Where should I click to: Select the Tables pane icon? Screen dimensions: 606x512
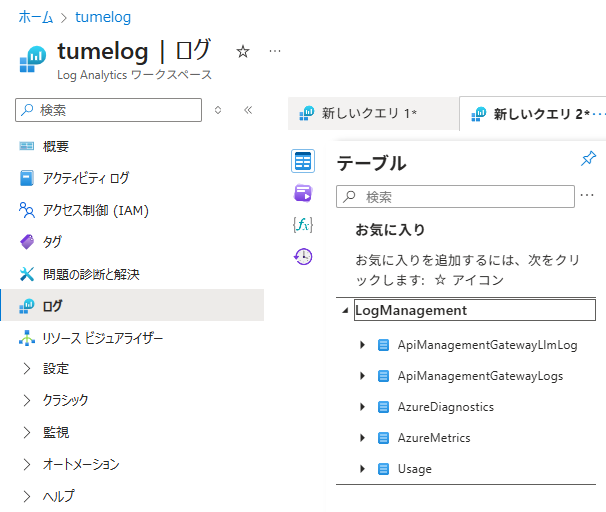(303, 161)
